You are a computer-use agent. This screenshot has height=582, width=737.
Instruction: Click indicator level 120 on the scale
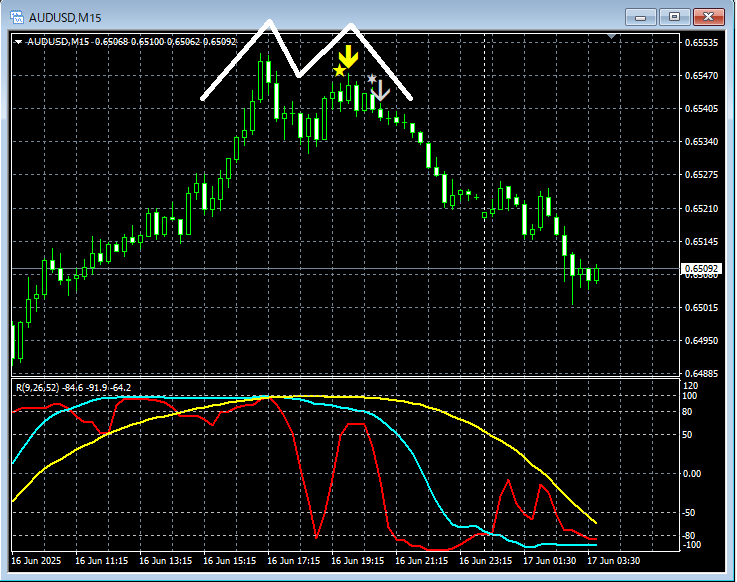click(690, 386)
